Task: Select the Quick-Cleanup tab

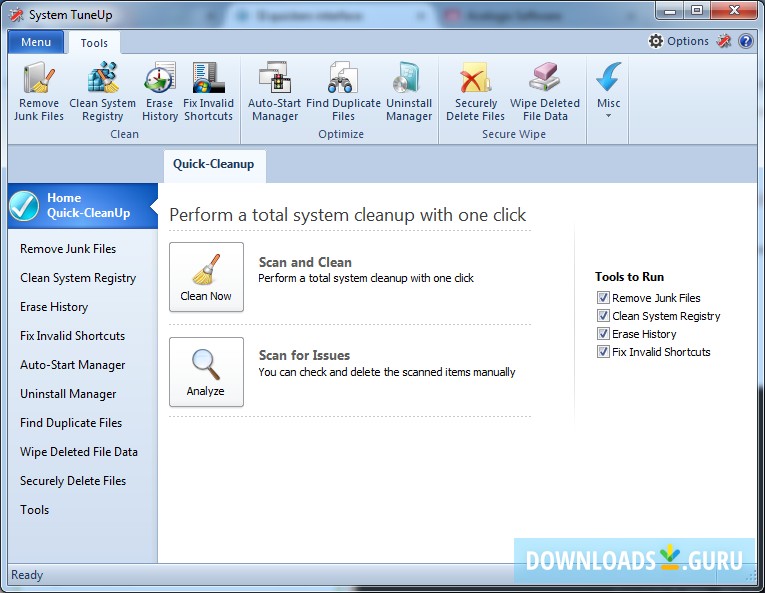Action: 214,164
